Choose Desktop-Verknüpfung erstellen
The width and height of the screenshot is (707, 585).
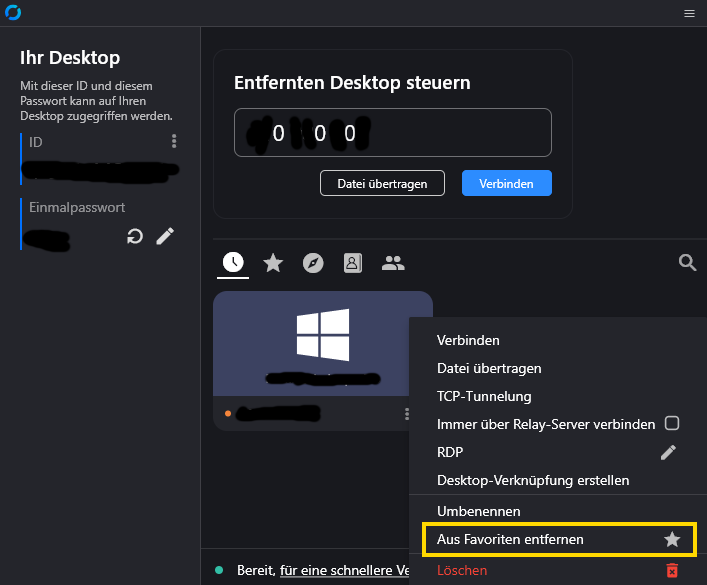coord(533,480)
